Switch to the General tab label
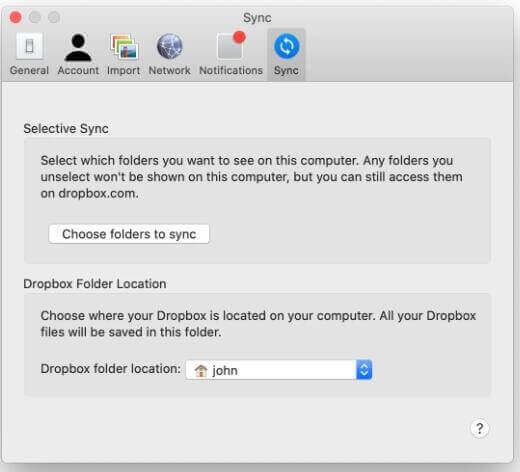520x472 pixels. 29,71
